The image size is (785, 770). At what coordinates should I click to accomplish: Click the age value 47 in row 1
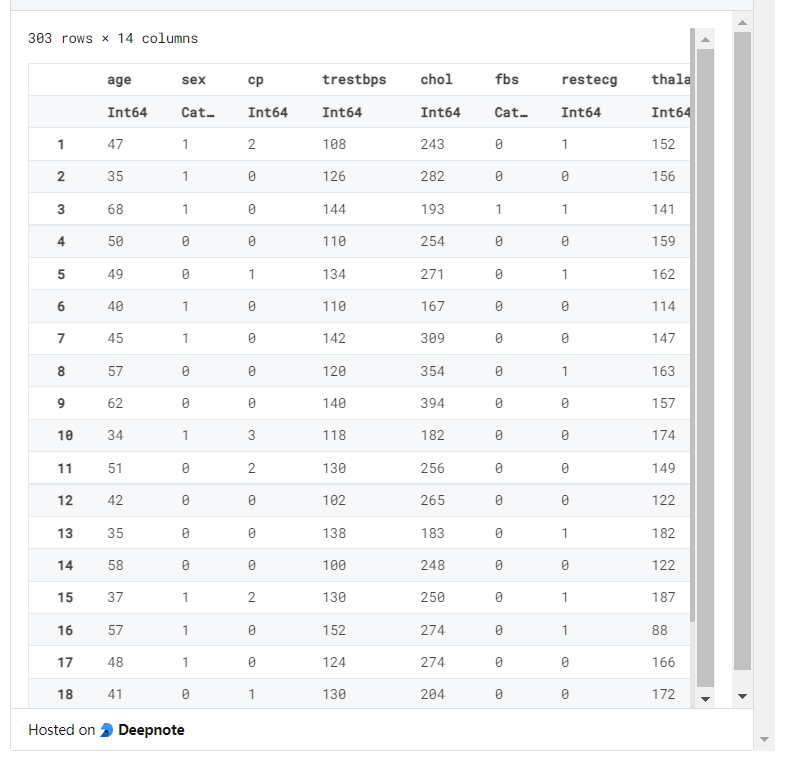pos(115,144)
